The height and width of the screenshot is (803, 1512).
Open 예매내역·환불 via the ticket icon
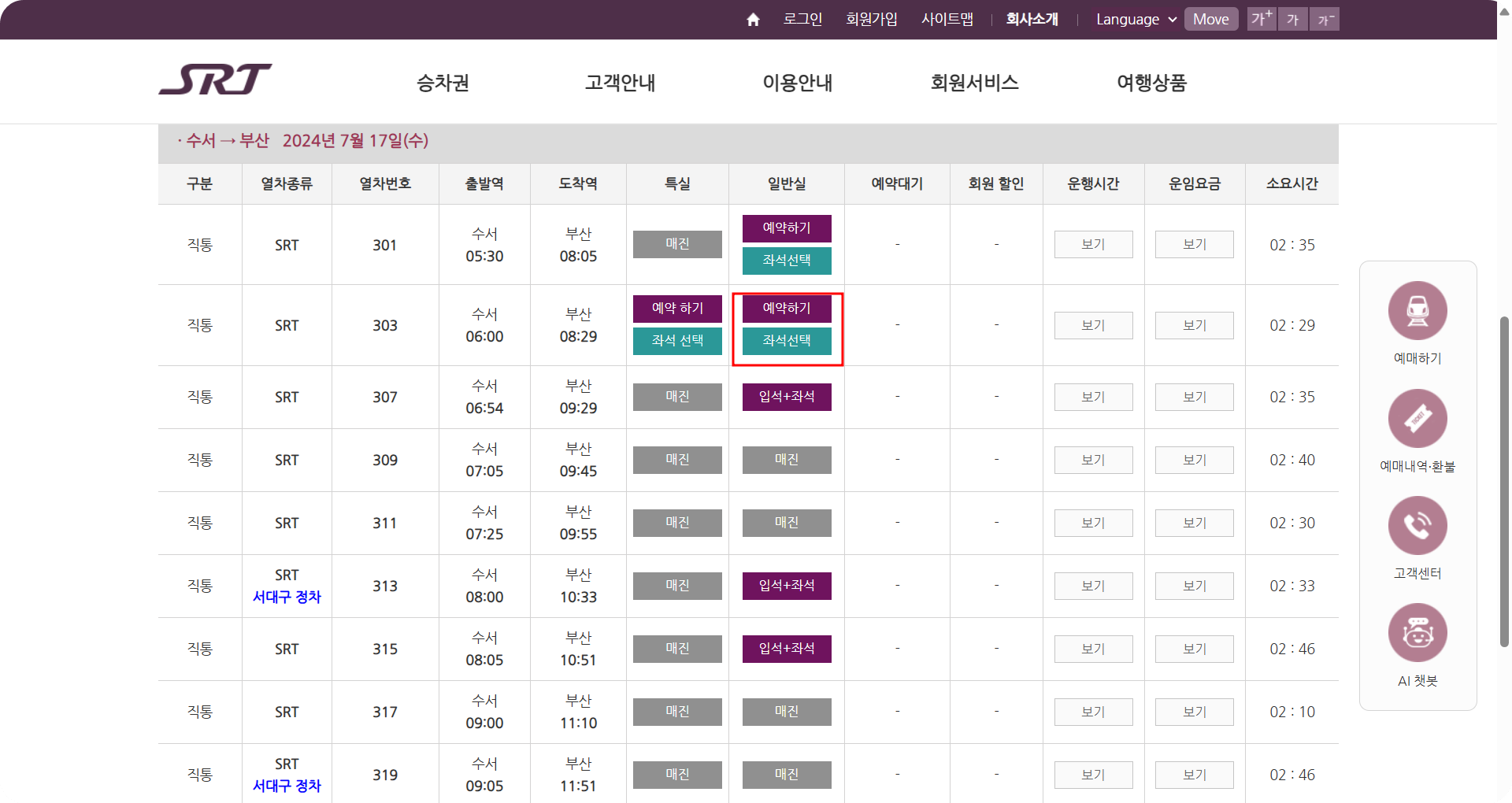click(x=1417, y=418)
